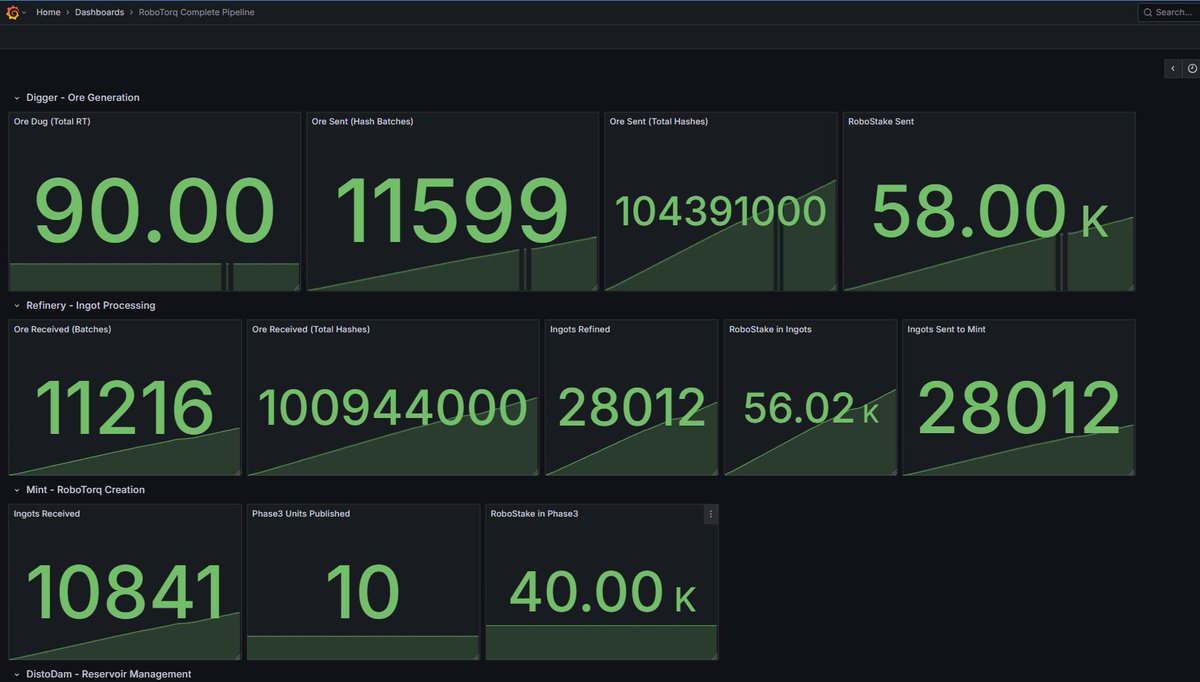Click the Ore Dug (Total RT) panel title
Image resolution: width=1200 pixels, height=682 pixels.
click(x=52, y=122)
